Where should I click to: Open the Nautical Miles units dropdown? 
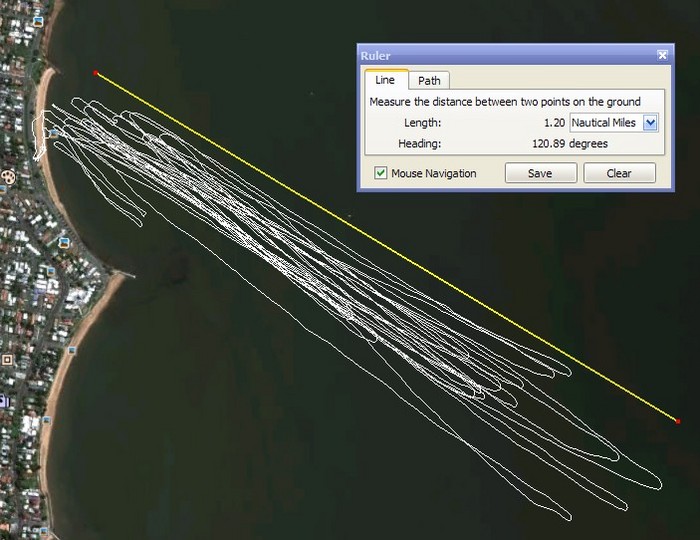click(651, 122)
